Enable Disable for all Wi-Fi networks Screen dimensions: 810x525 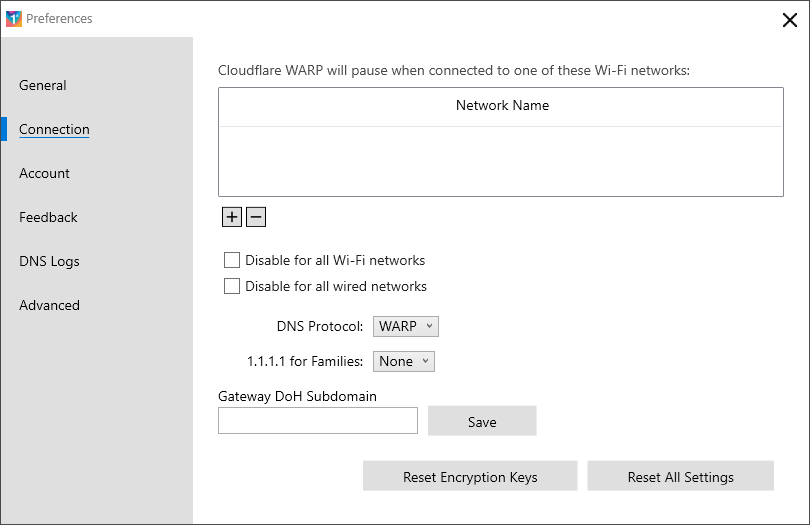point(232,260)
